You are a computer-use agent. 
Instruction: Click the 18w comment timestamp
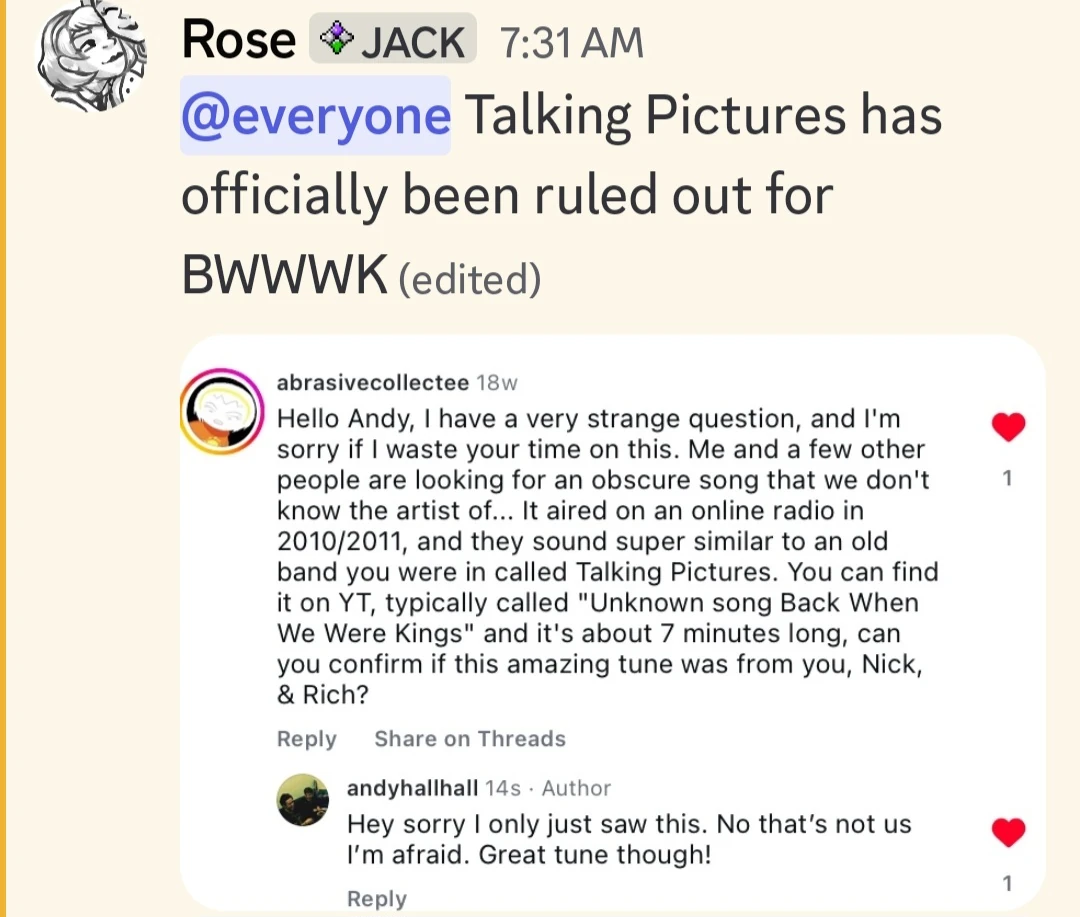[x=497, y=382]
